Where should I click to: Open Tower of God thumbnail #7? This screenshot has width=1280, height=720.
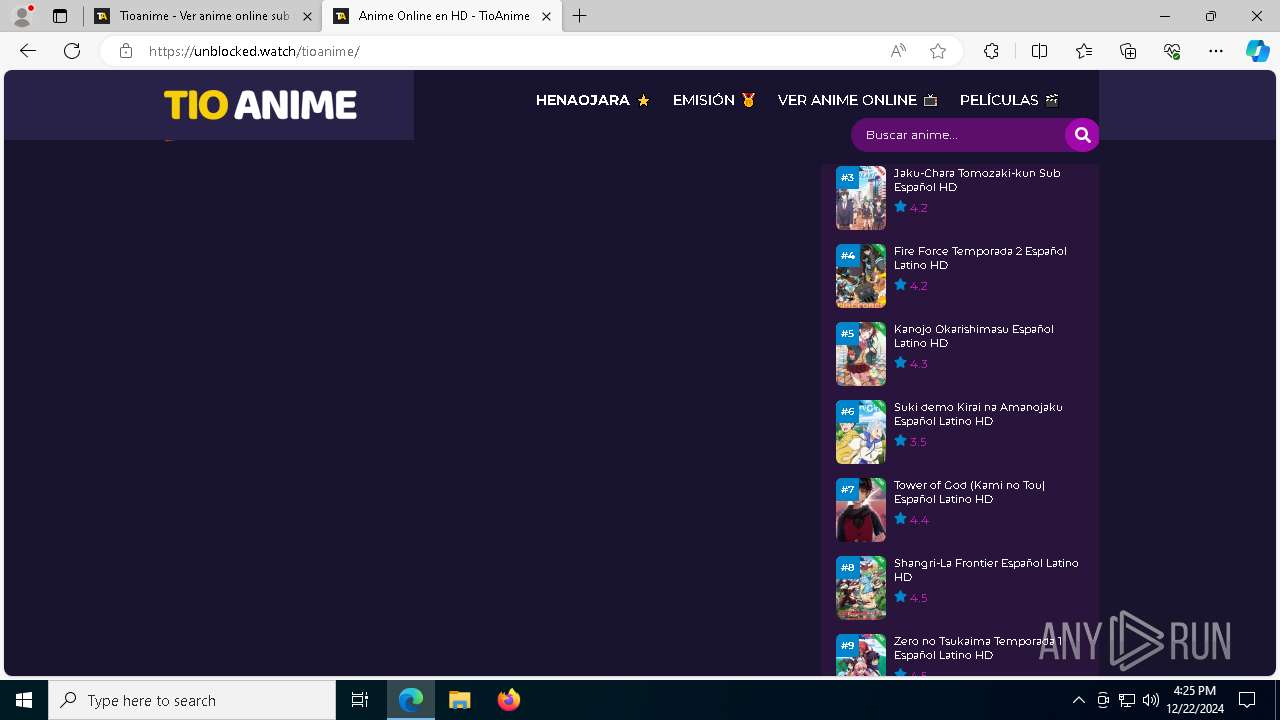[861, 510]
